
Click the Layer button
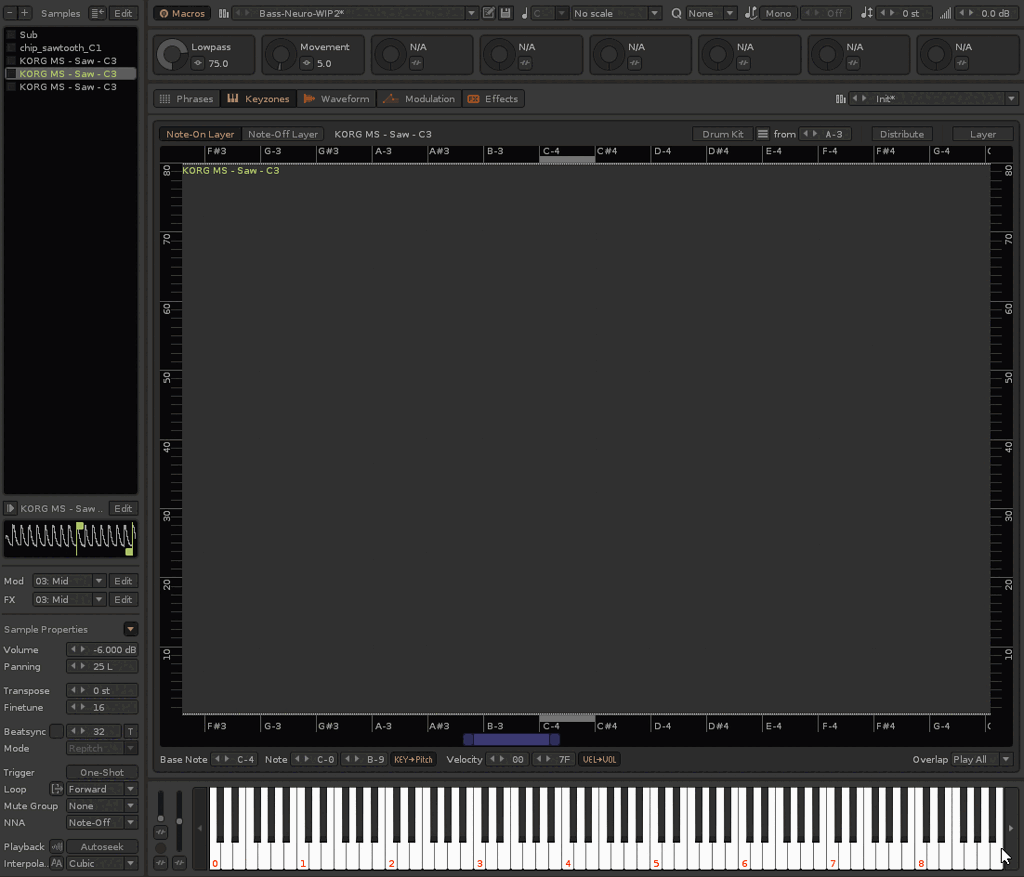pos(983,134)
